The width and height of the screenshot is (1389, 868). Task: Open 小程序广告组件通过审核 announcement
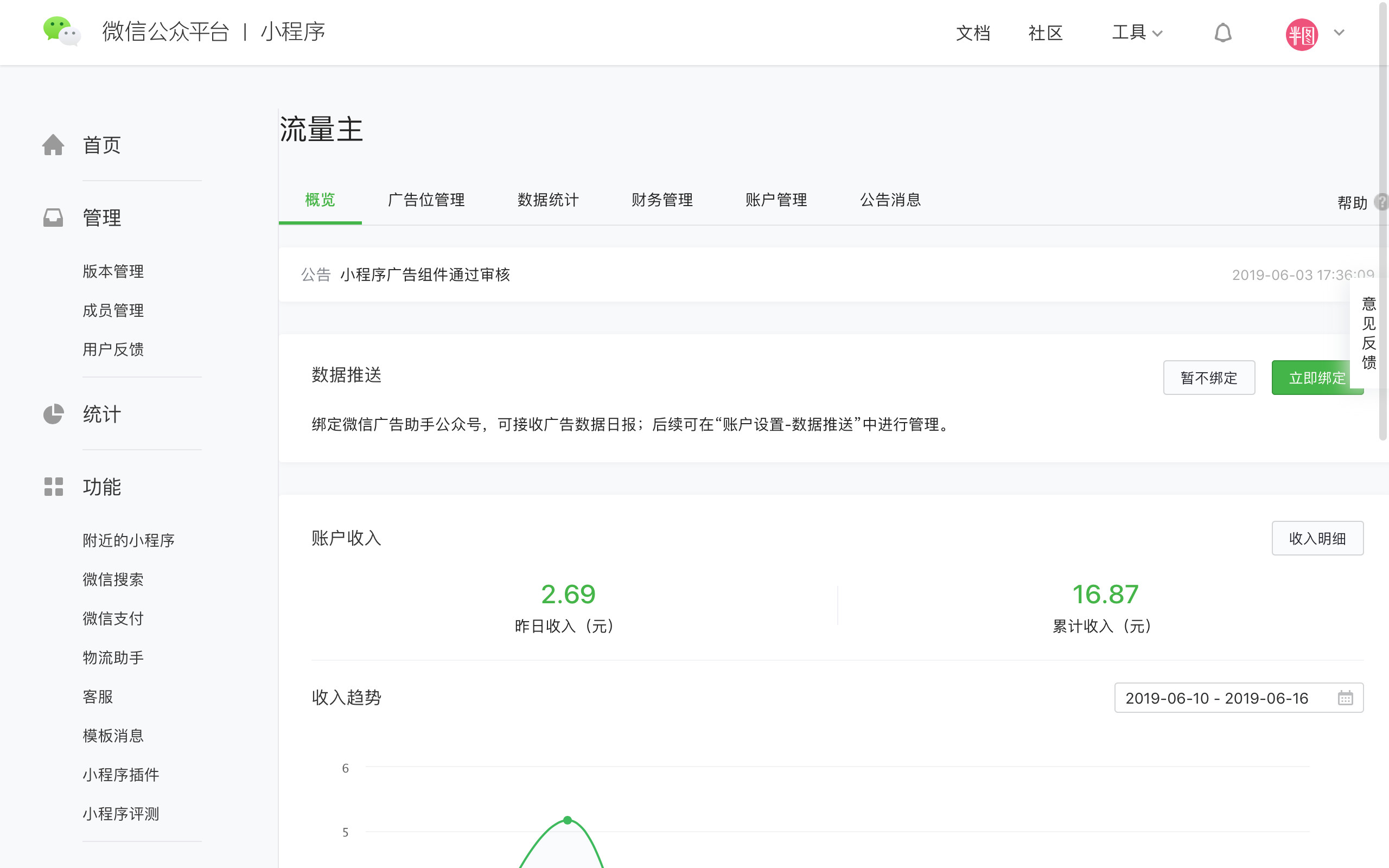(425, 275)
